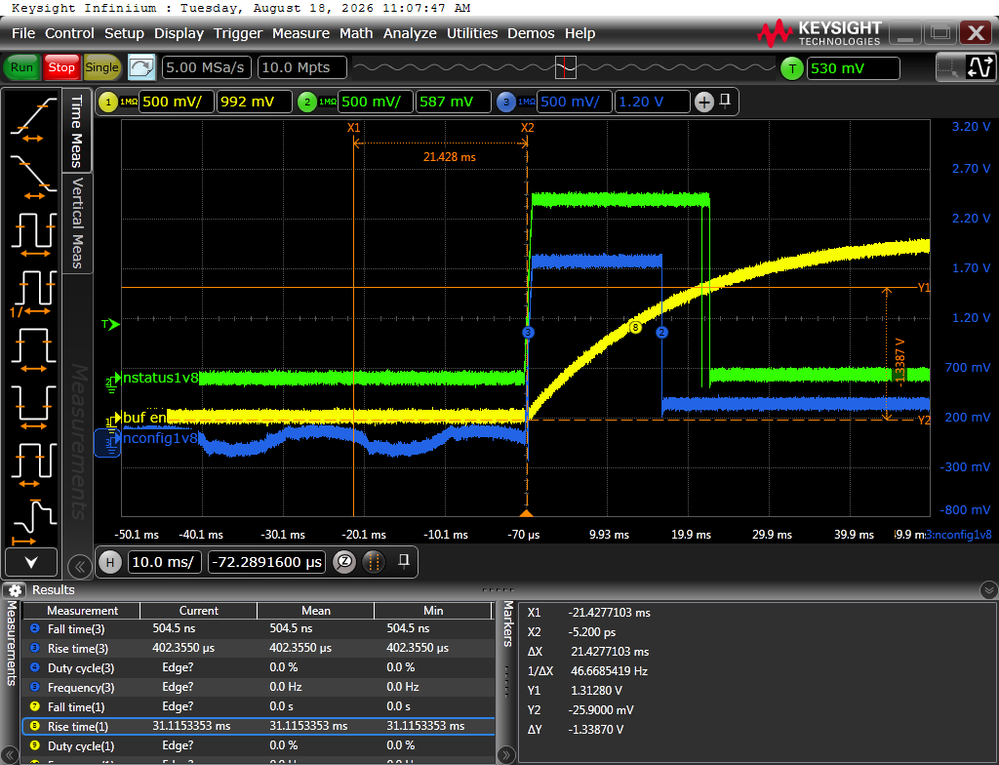
Task: Click the horizontal H button
Action: pos(110,562)
